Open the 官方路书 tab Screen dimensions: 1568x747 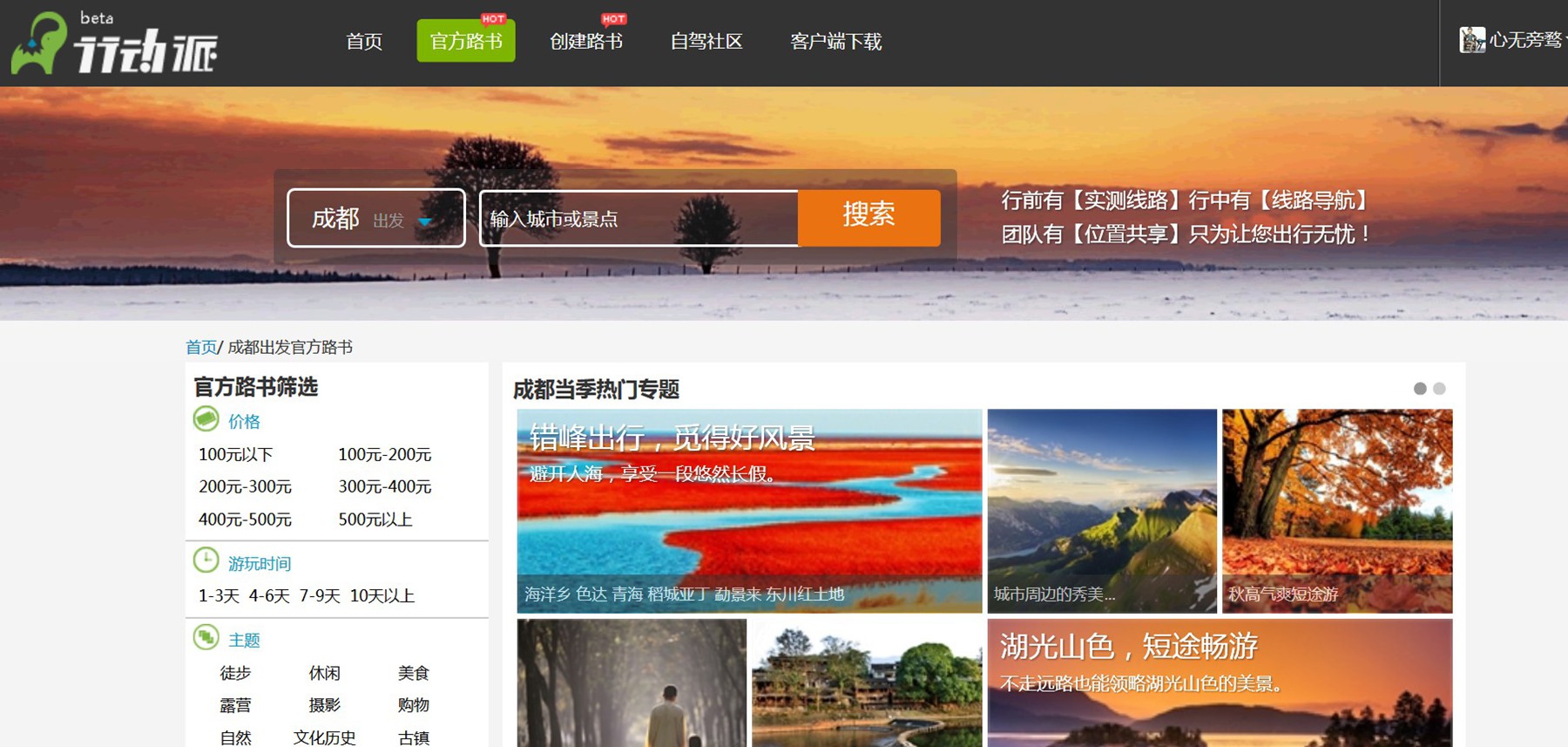pos(466,41)
